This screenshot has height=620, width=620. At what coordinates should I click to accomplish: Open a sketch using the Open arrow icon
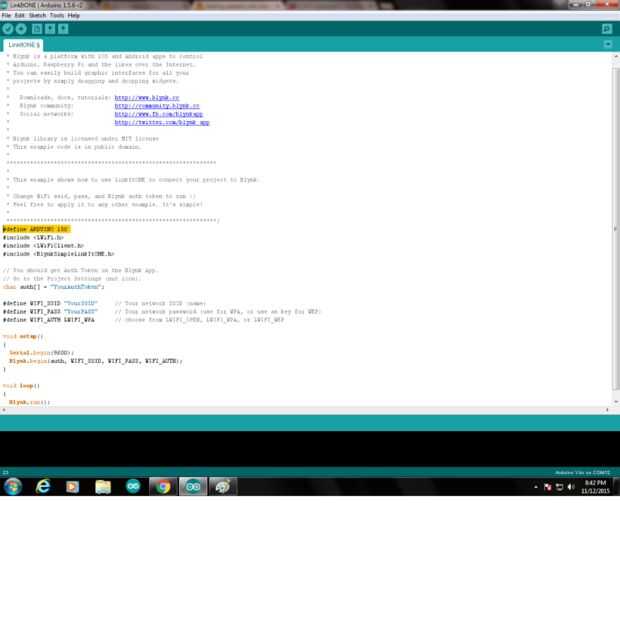pyautogui.click(x=50, y=29)
